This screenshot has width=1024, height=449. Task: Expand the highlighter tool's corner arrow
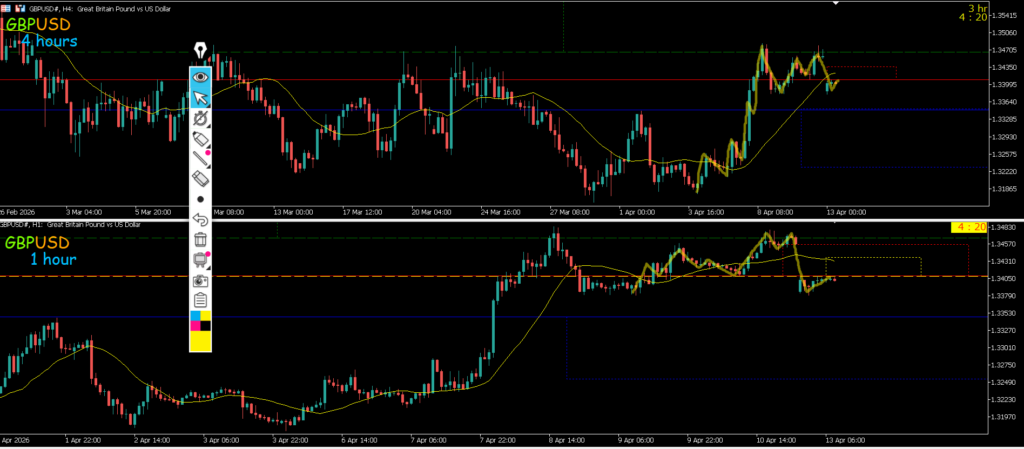[x=208, y=146]
